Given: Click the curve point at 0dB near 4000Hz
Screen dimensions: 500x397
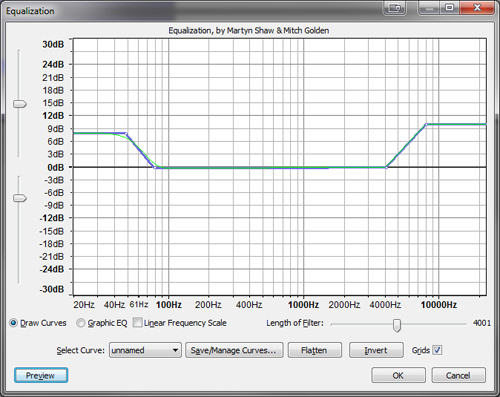Looking at the screenshot, I should click(386, 167).
